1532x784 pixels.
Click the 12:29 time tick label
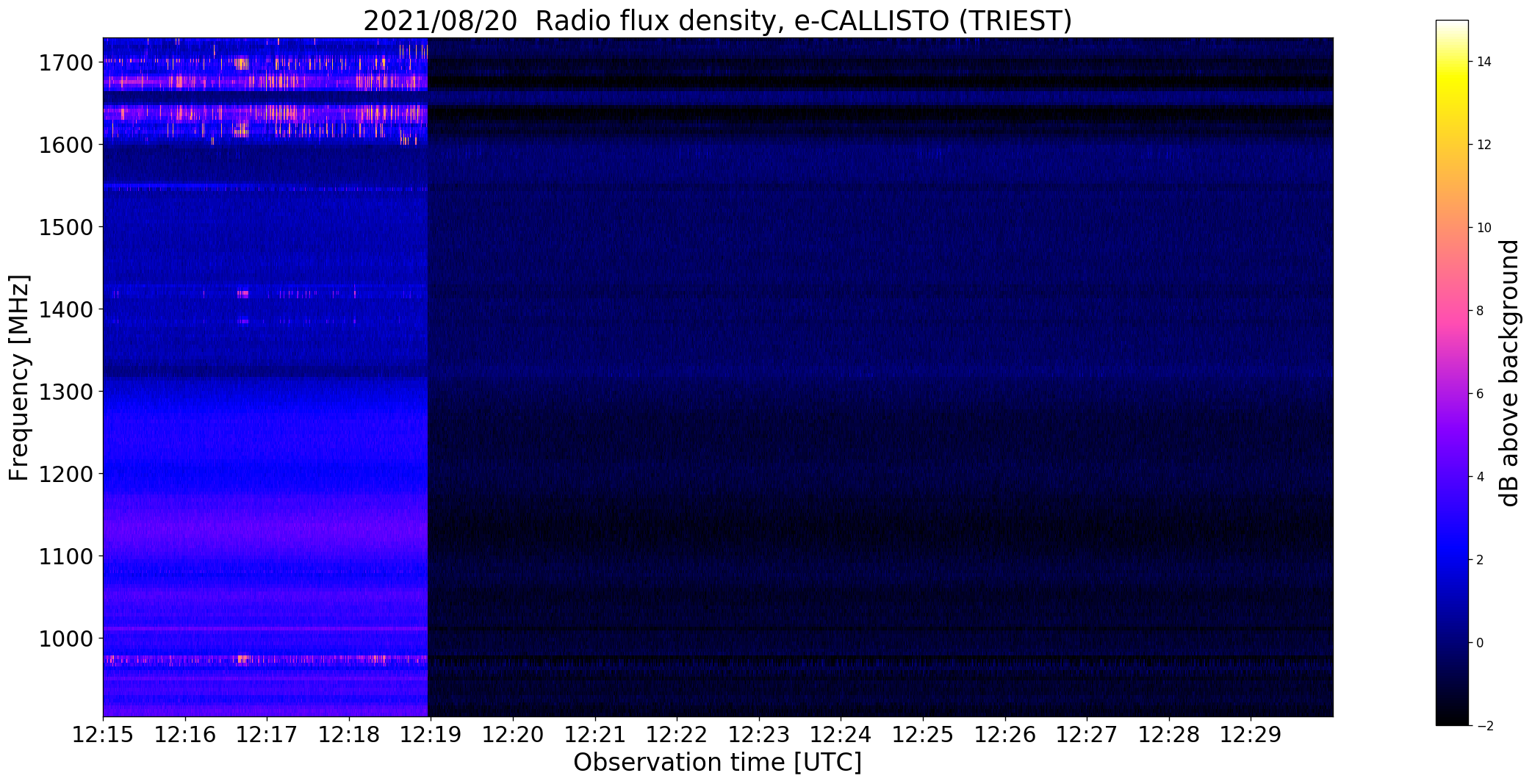[x=1251, y=735]
